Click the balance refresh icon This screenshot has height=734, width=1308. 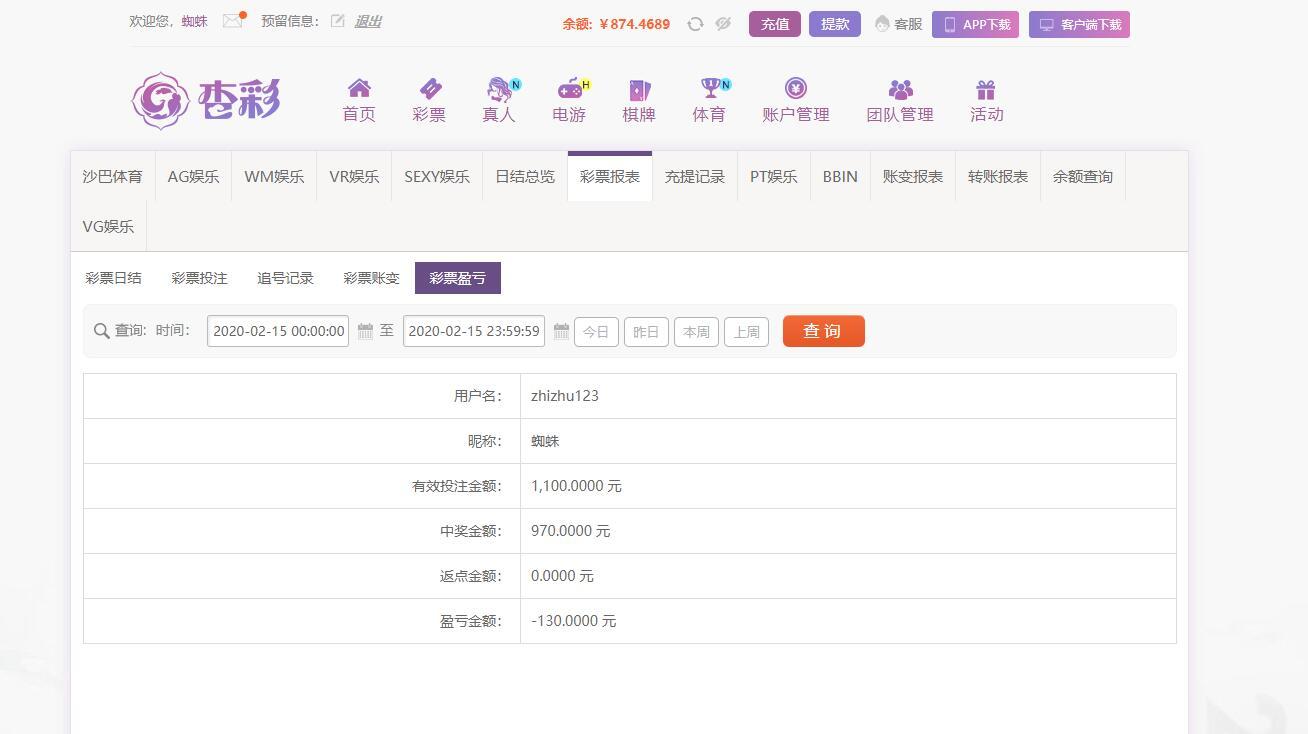pos(695,24)
